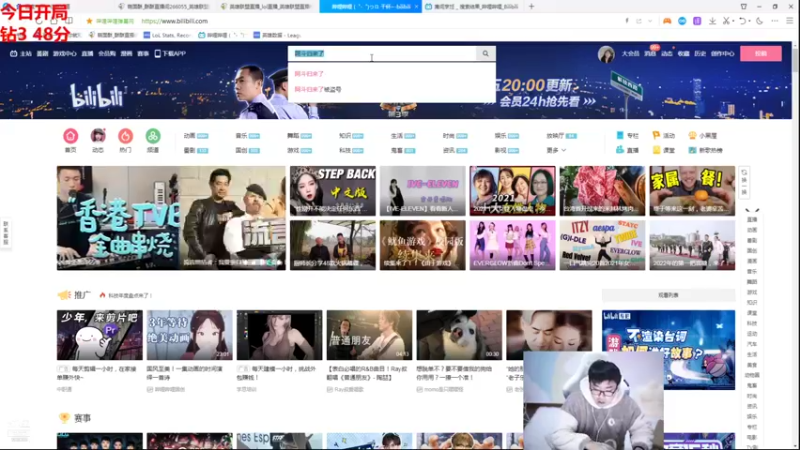Click the search magnifier button
Screen dimensions: 800x450
[x=485, y=54]
